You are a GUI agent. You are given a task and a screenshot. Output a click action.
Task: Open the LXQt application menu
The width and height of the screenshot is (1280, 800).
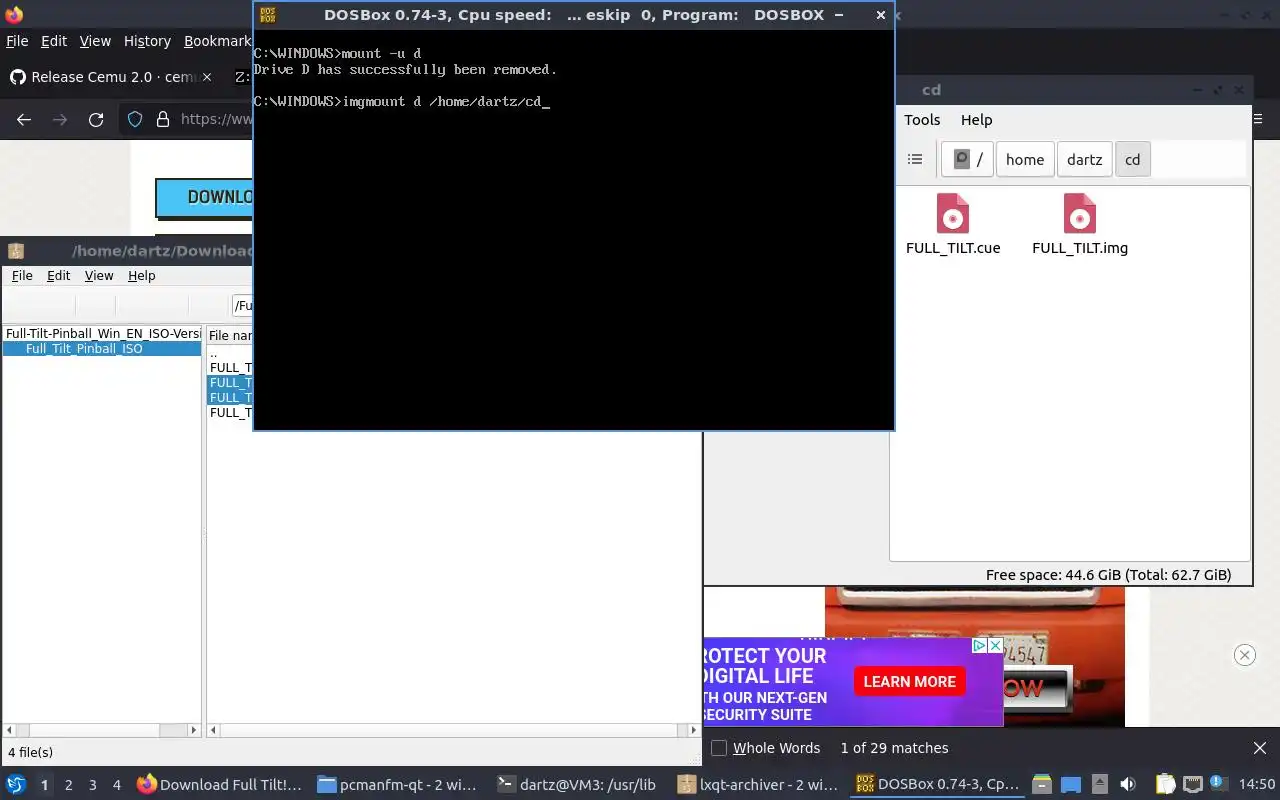16,785
